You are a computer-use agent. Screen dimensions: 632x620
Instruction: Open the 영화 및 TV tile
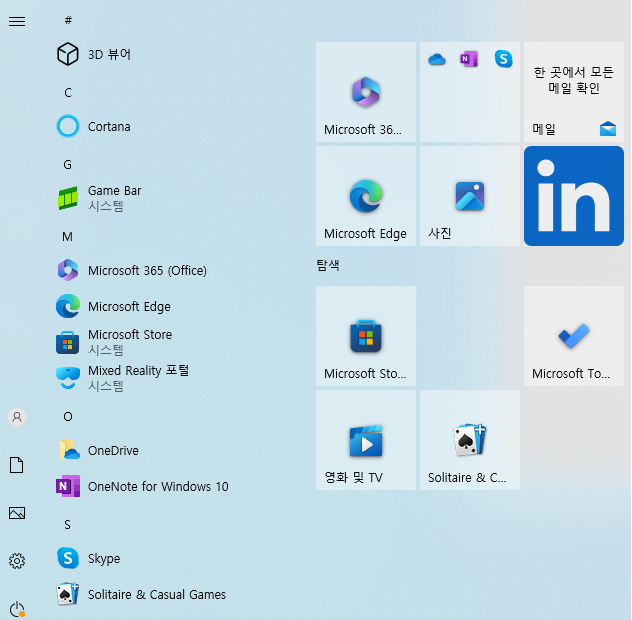click(366, 440)
